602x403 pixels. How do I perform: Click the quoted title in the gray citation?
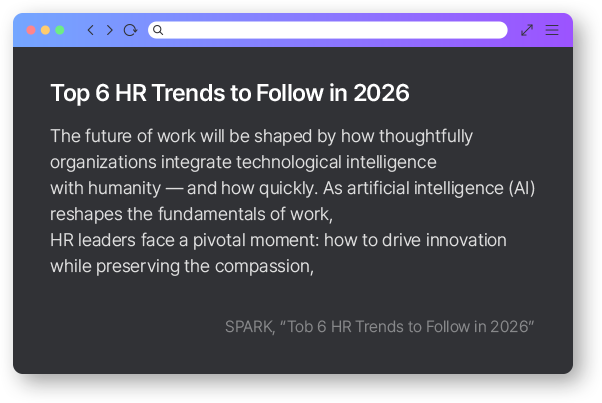pyautogui.click(x=408, y=327)
